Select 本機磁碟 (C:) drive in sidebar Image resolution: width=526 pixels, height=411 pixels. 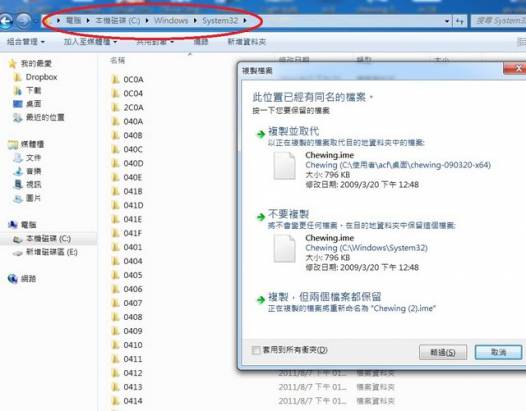click(48, 239)
